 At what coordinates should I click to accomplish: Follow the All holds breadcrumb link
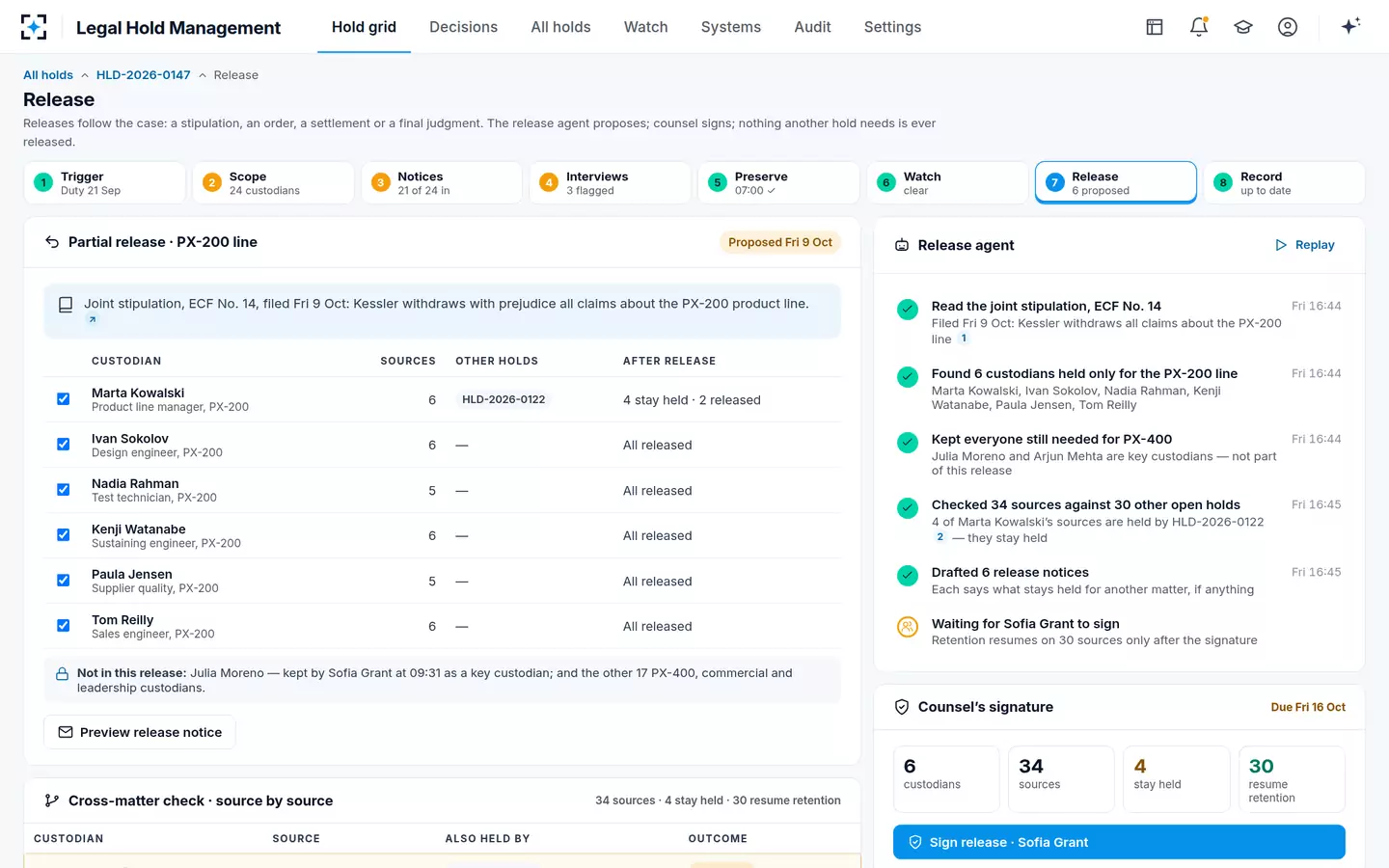(x=48, y=75)
